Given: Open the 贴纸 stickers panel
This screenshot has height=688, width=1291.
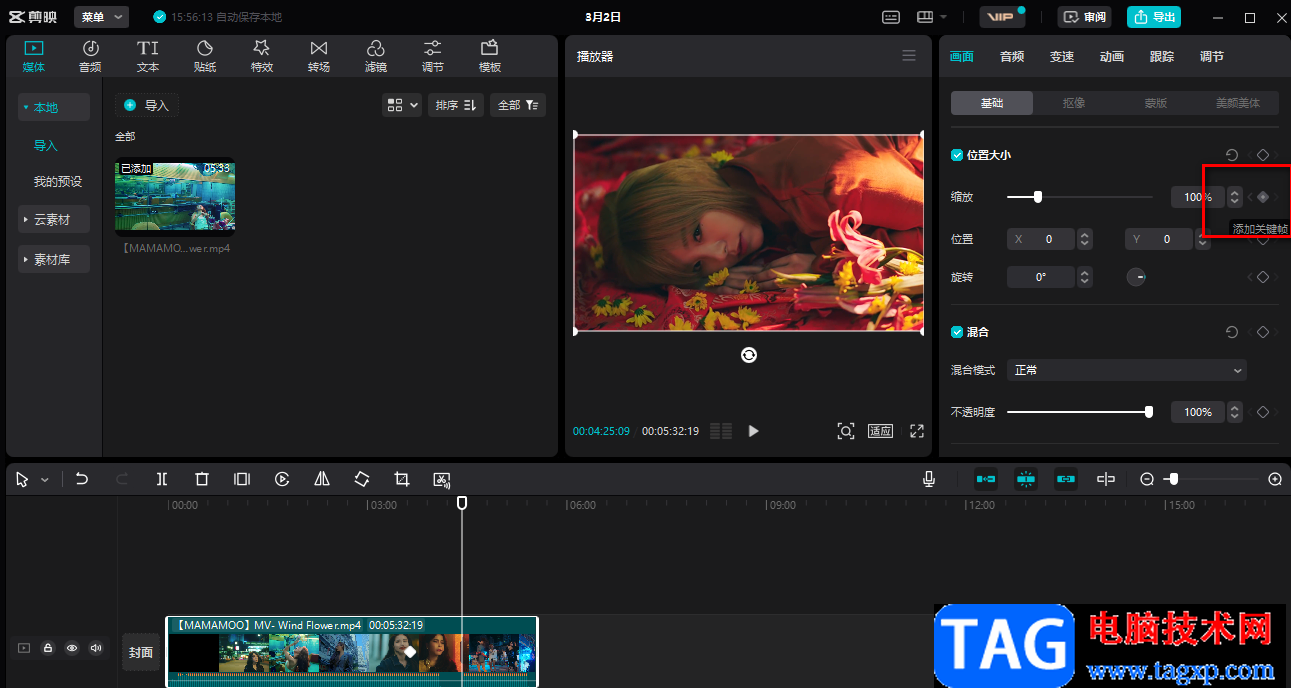Looking at the screenshot, I should pyautogui.click(x=205, y=56).
